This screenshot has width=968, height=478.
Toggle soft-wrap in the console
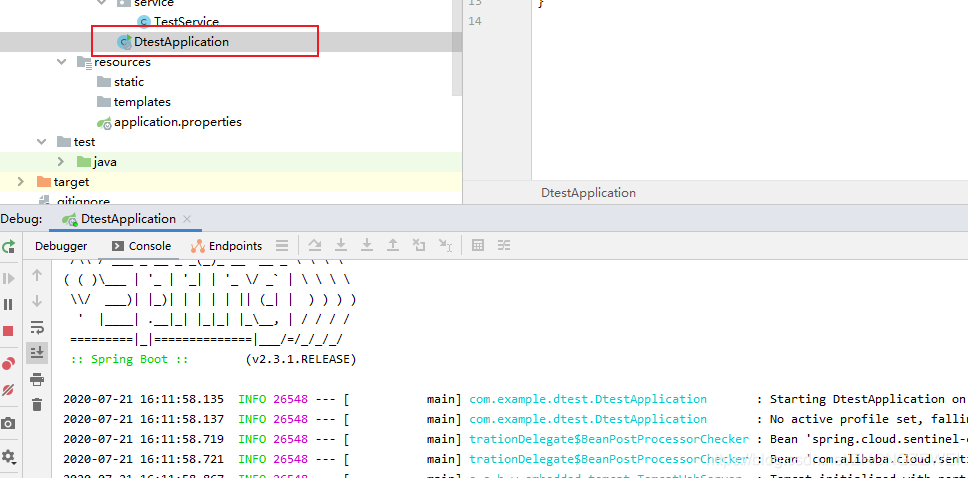click(x=37, y=327)
